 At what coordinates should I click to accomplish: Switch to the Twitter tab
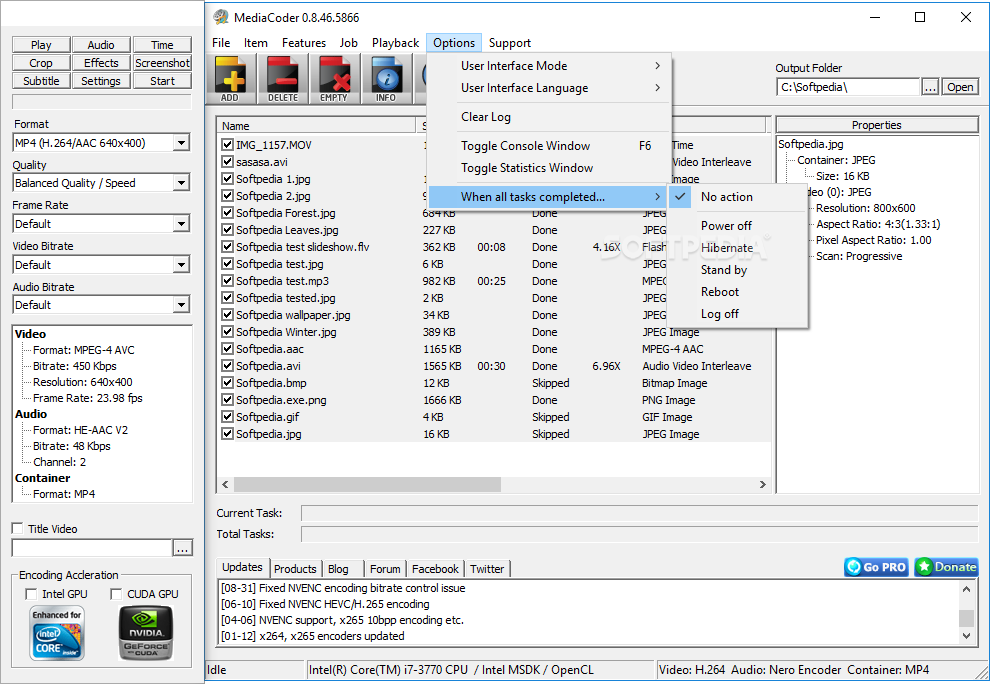[487, 568]
